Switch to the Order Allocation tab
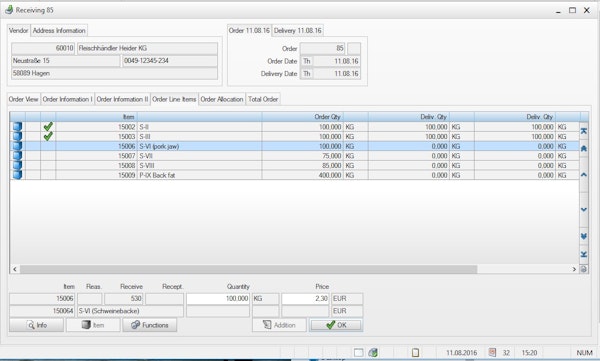Screen dimensions: 600x361 click(x=222, y=99)
